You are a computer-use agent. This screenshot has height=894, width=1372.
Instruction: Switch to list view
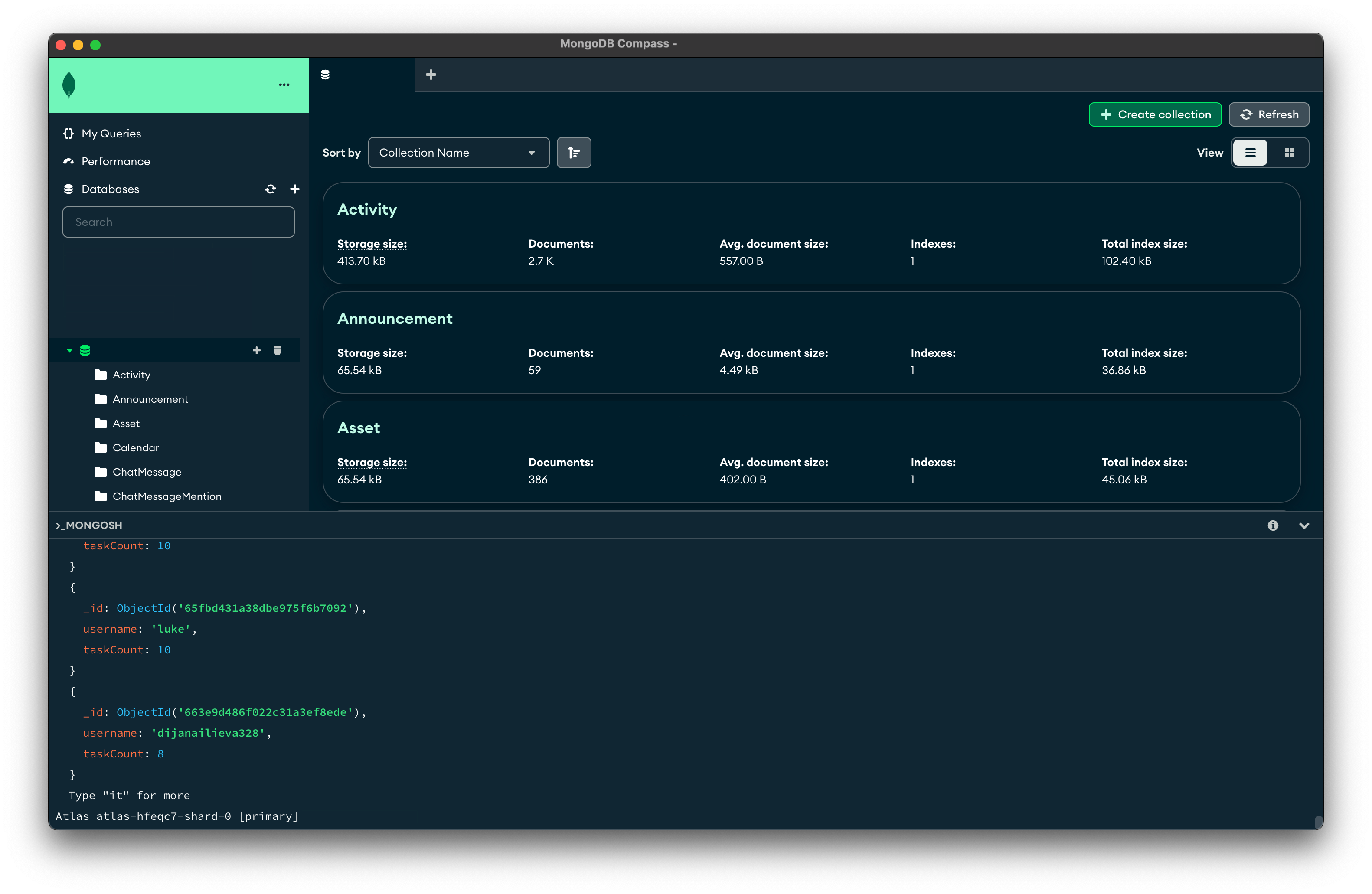click(x=1250, y=153)
